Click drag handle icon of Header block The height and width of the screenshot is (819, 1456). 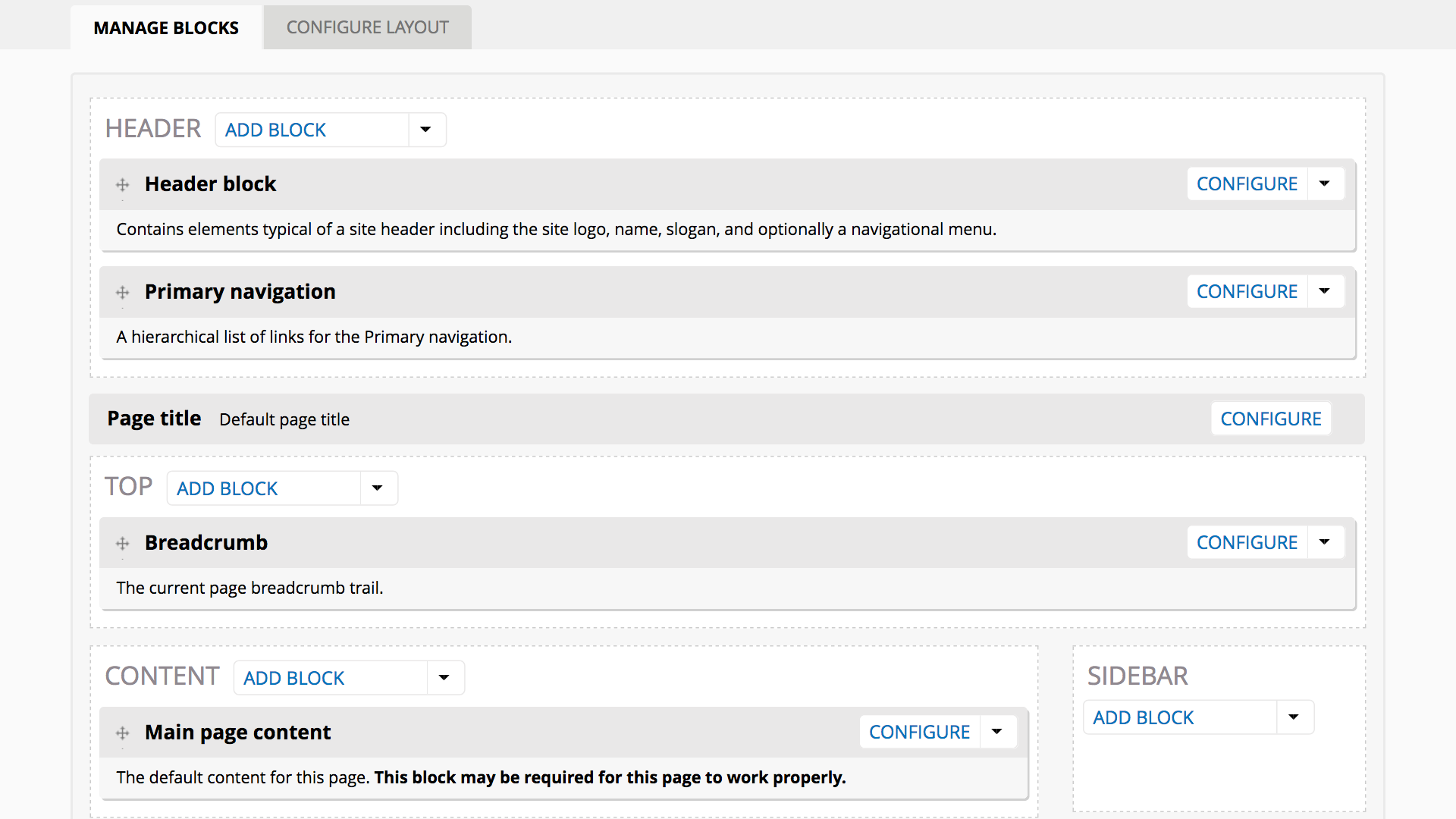(x=122, y=184)
